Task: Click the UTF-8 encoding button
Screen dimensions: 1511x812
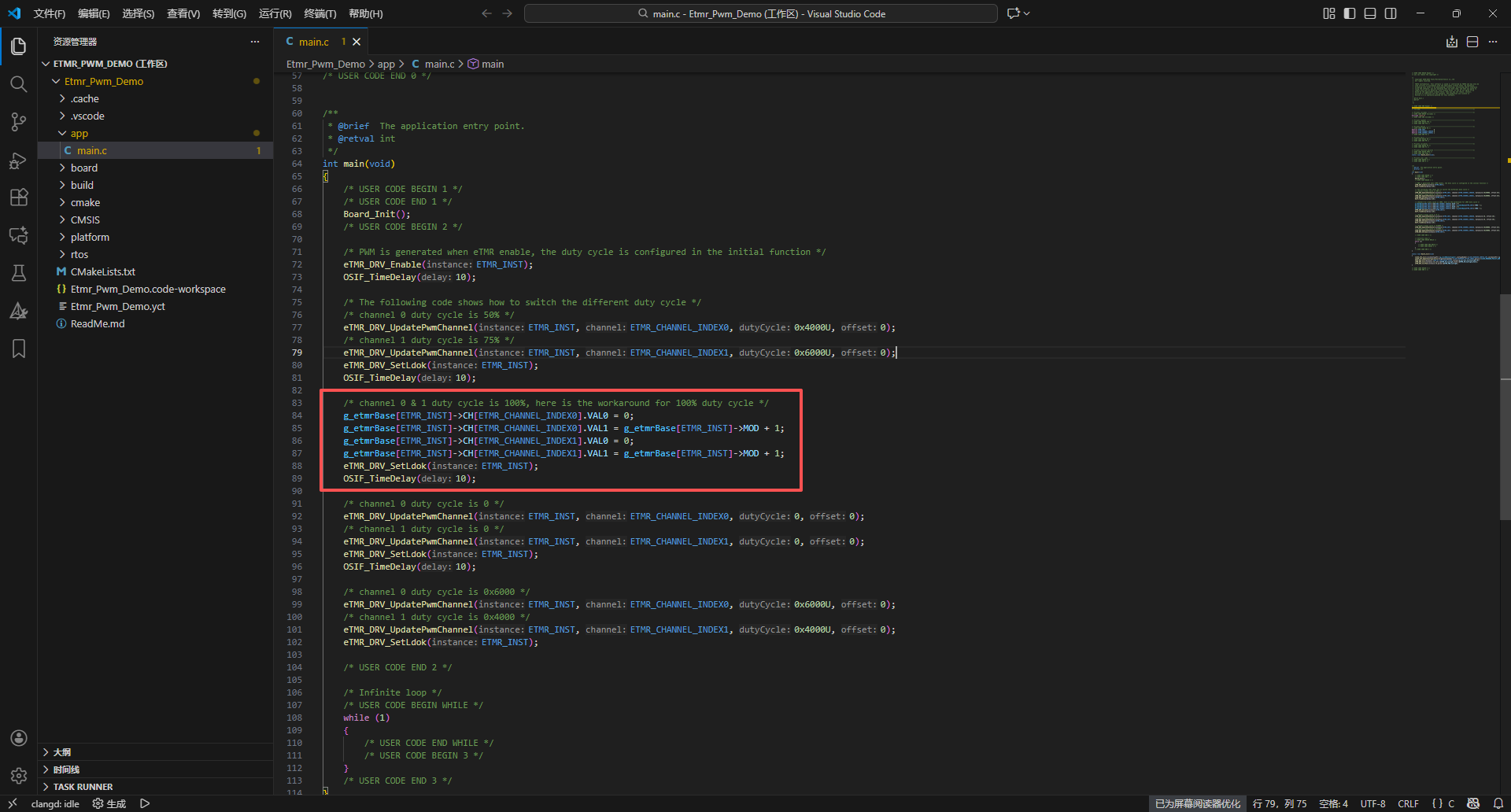Action: click(x=1372, y=803)
